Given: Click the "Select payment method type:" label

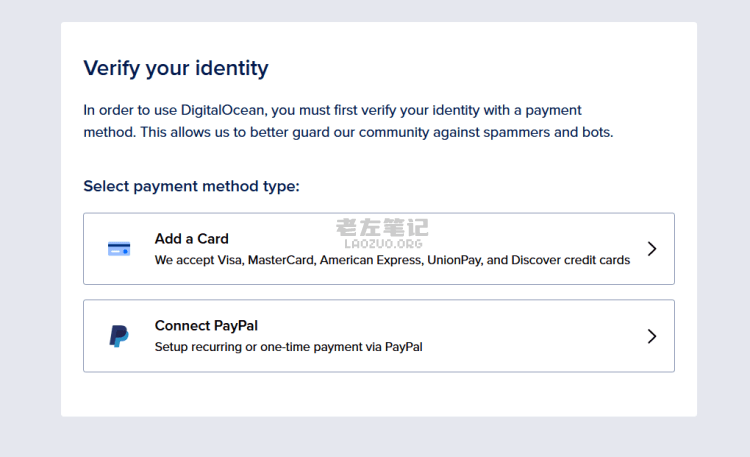Looking at the screenshot, I should [x=191, y=186].
